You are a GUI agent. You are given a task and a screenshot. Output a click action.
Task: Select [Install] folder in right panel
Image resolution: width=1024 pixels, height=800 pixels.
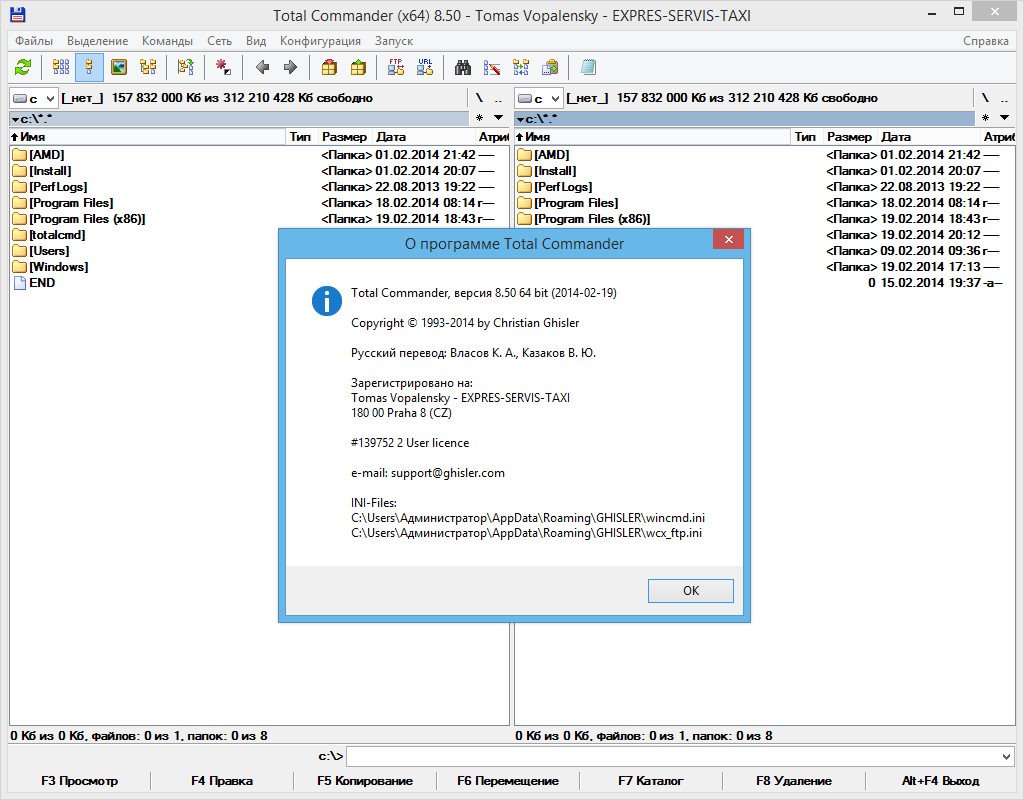point(555,171)
